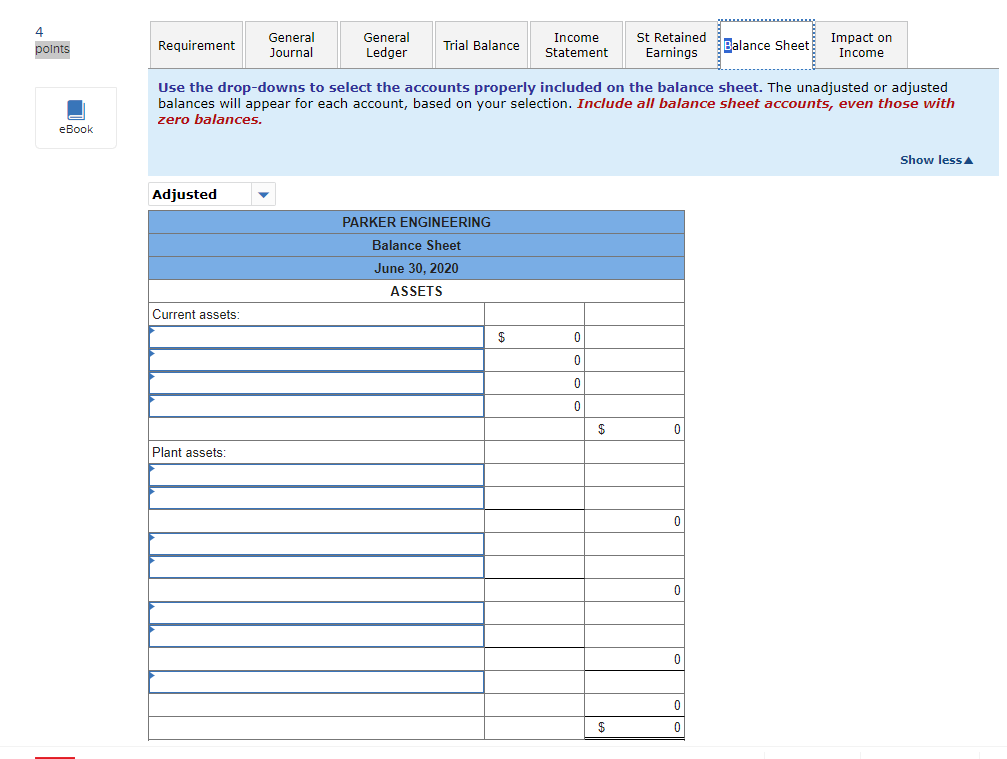Open last plant asset account dropdown
The image size is (1007, 759).
tap(317, 682)
